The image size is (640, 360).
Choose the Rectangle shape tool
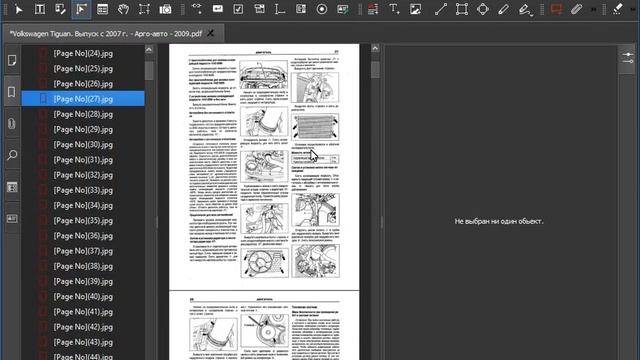point(462,9)
